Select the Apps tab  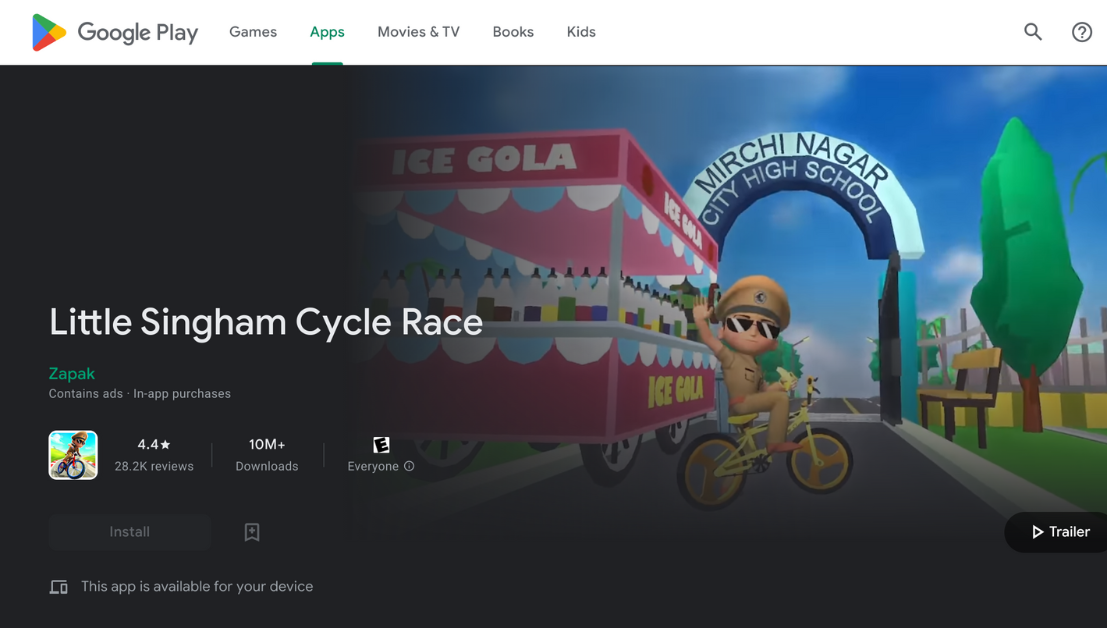coord(327,32)
